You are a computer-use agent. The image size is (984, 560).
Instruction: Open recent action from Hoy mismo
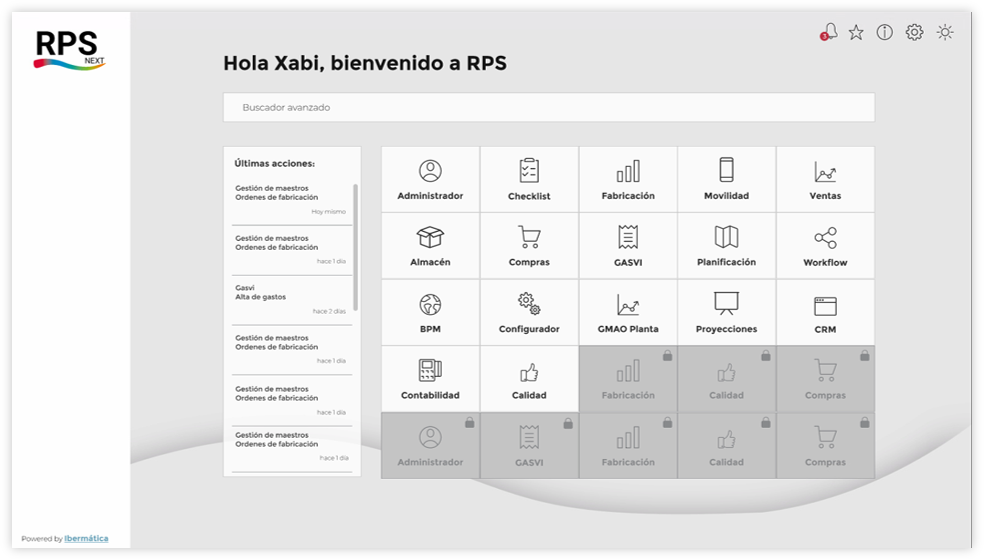pos(292,200)
